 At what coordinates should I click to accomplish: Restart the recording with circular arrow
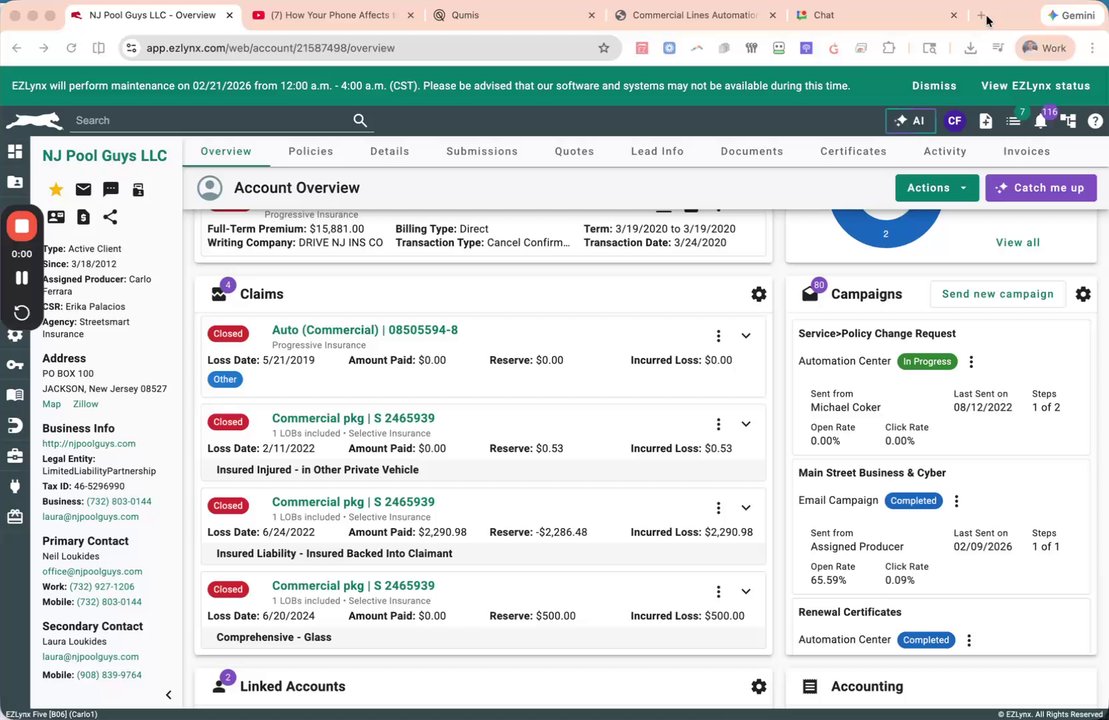click(22, 313)
